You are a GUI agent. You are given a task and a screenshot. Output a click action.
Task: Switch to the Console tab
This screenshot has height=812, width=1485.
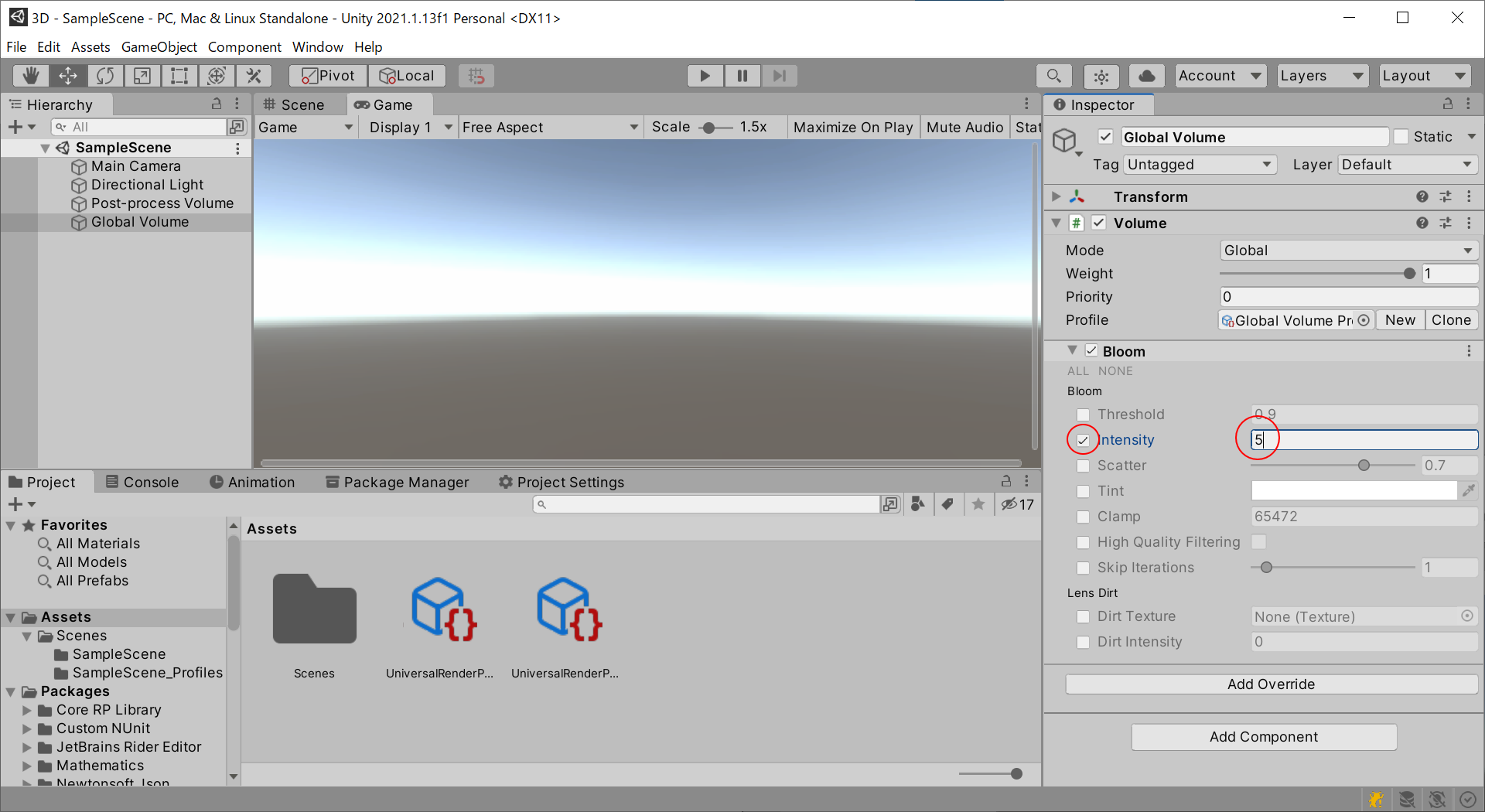(142, 482)
